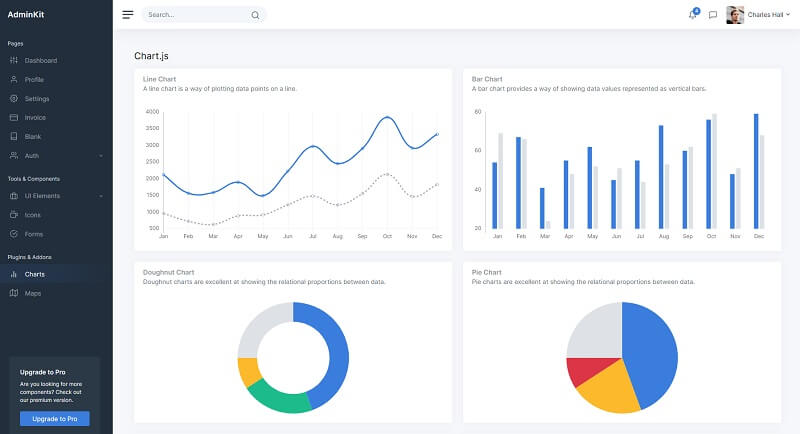This screenshot has height=434, width=800.
Task: Go to the Blank page item
Action: pyautogui.click(x=33, y=136)
